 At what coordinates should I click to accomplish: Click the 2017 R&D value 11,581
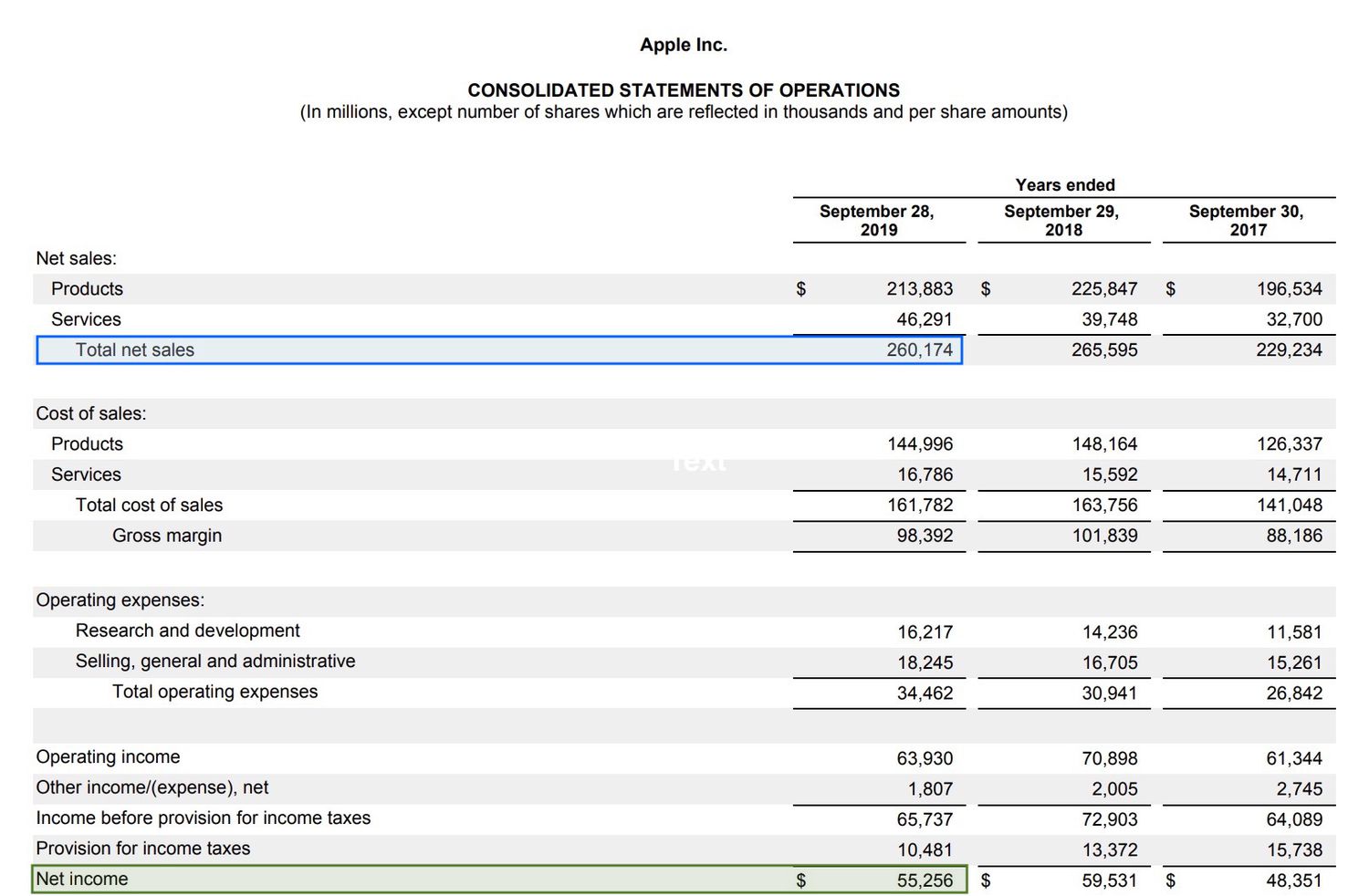(1294, 632)
